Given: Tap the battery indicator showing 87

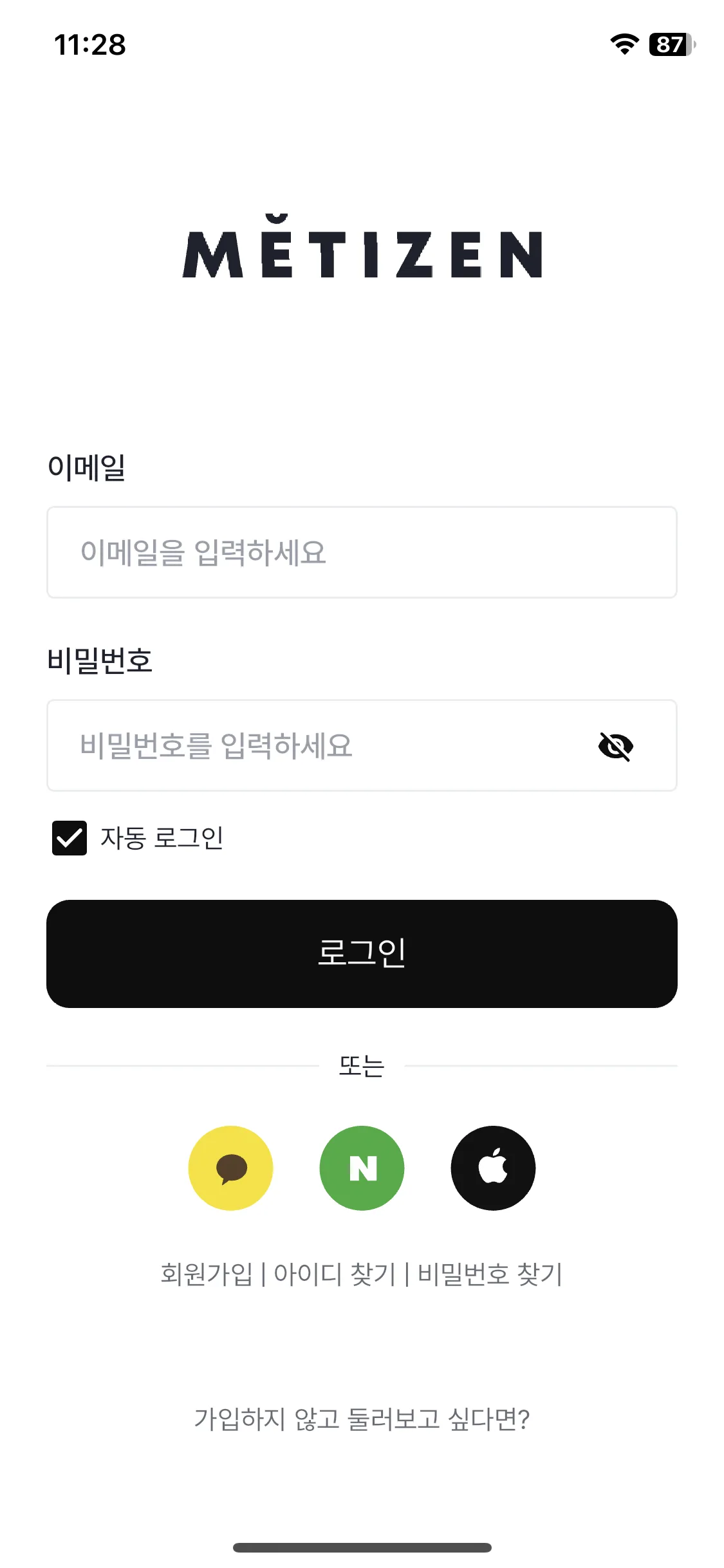Looking at the screenshot, I should 673,44.
